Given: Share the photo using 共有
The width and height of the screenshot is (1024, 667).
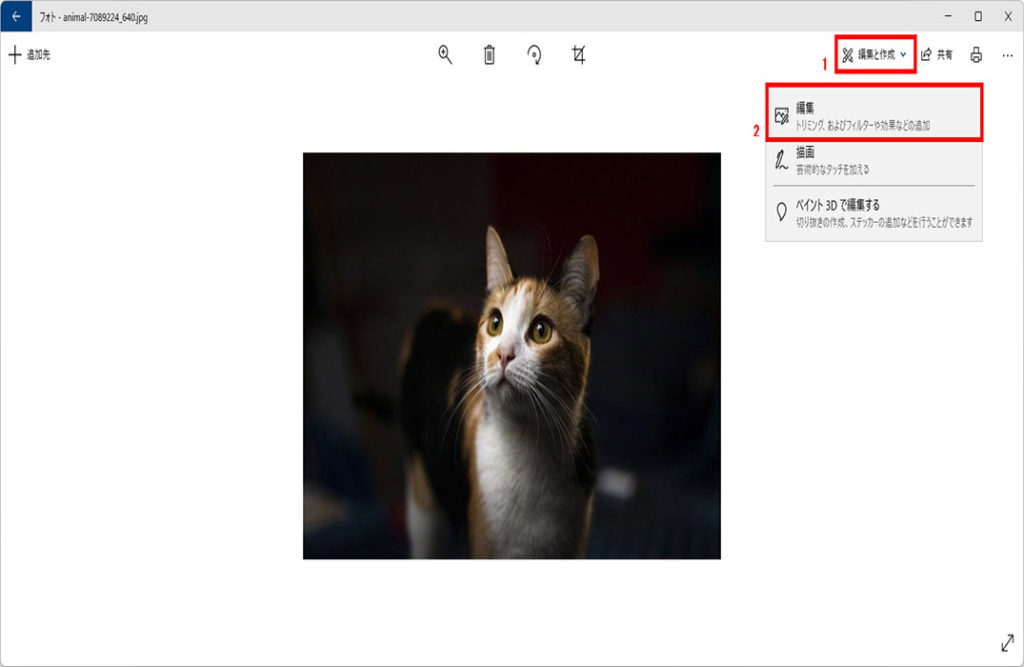Looking at the screenshot, I should (x=936, y=55).
